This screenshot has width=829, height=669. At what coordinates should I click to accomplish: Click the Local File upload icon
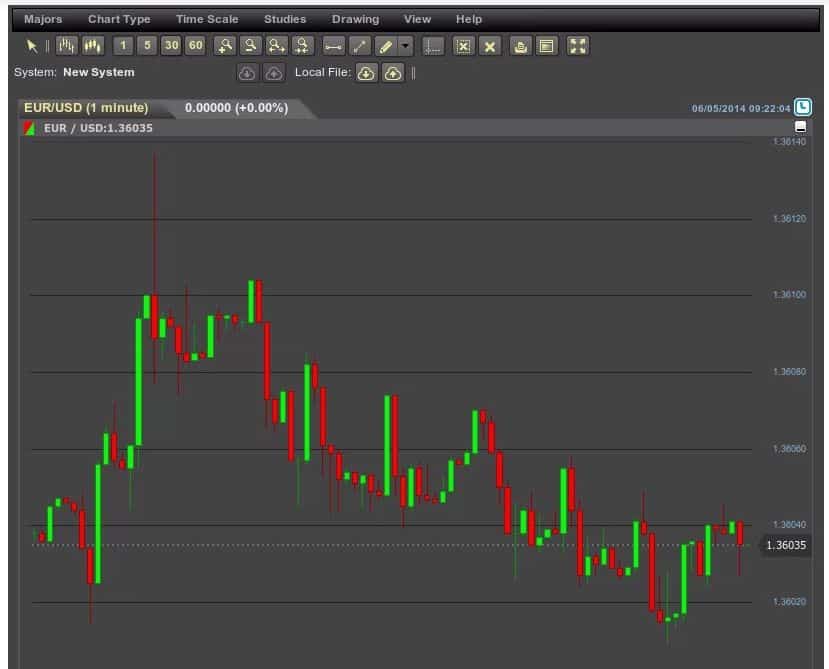392,73
